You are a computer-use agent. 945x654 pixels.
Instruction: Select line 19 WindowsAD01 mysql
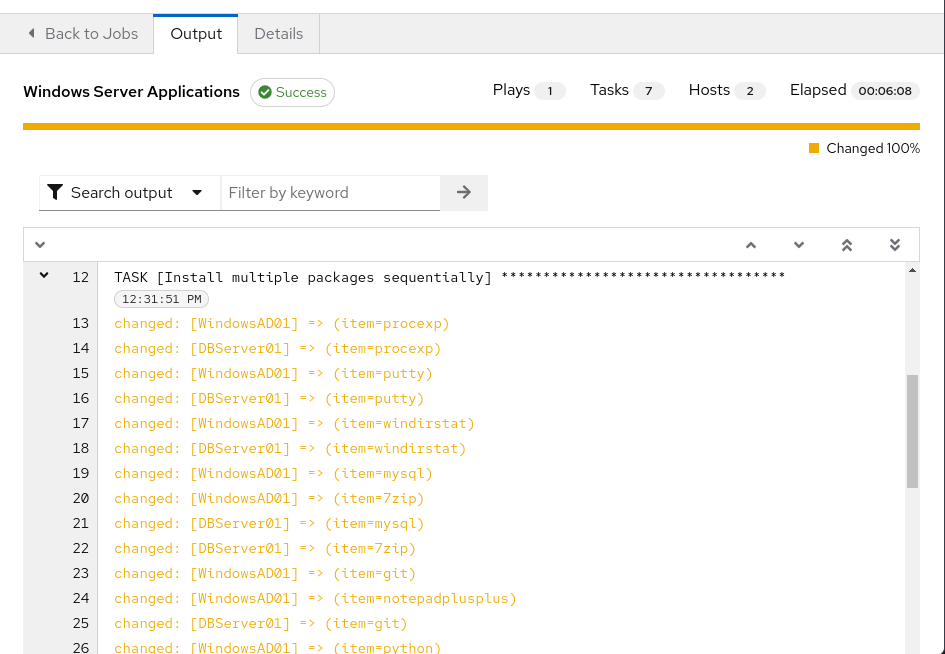(x=274, y=474)
